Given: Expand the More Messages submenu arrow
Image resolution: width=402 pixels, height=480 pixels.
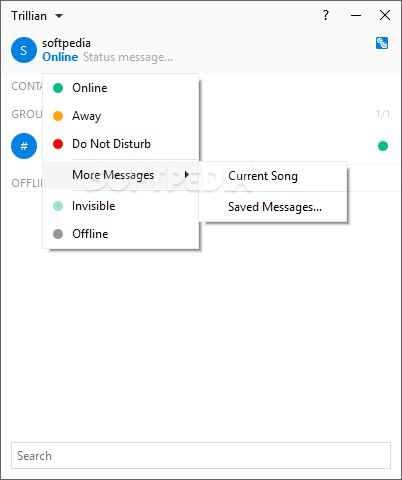Looking at the screenshot, I should click(187, 175).
